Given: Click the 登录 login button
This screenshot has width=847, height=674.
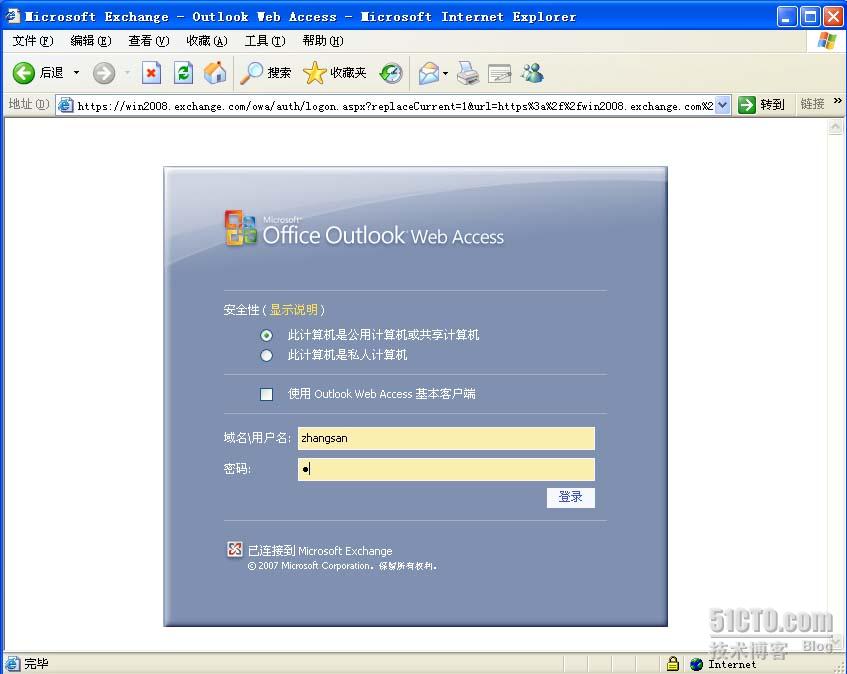Looking at the screenshot, I should tap(570, 497).
